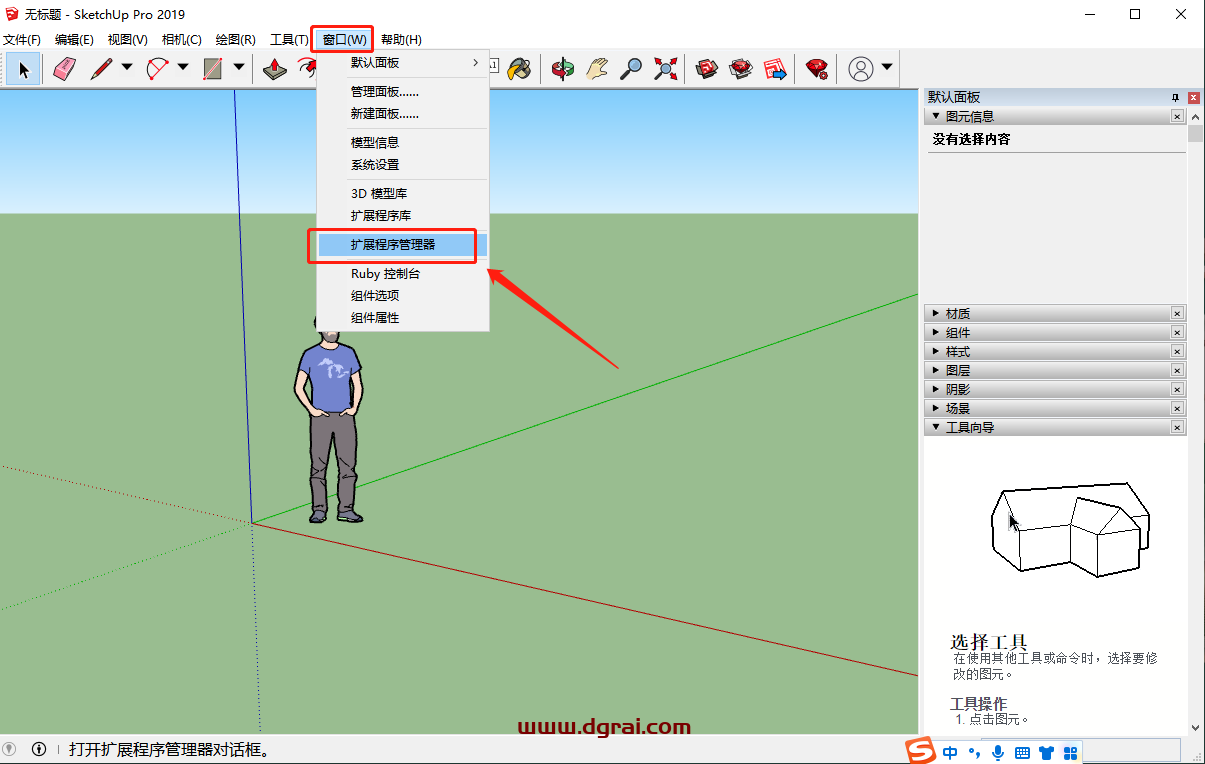Screen dimensions: 1205x764
Task: Expand the 图层 panel section
Action: 935,369
